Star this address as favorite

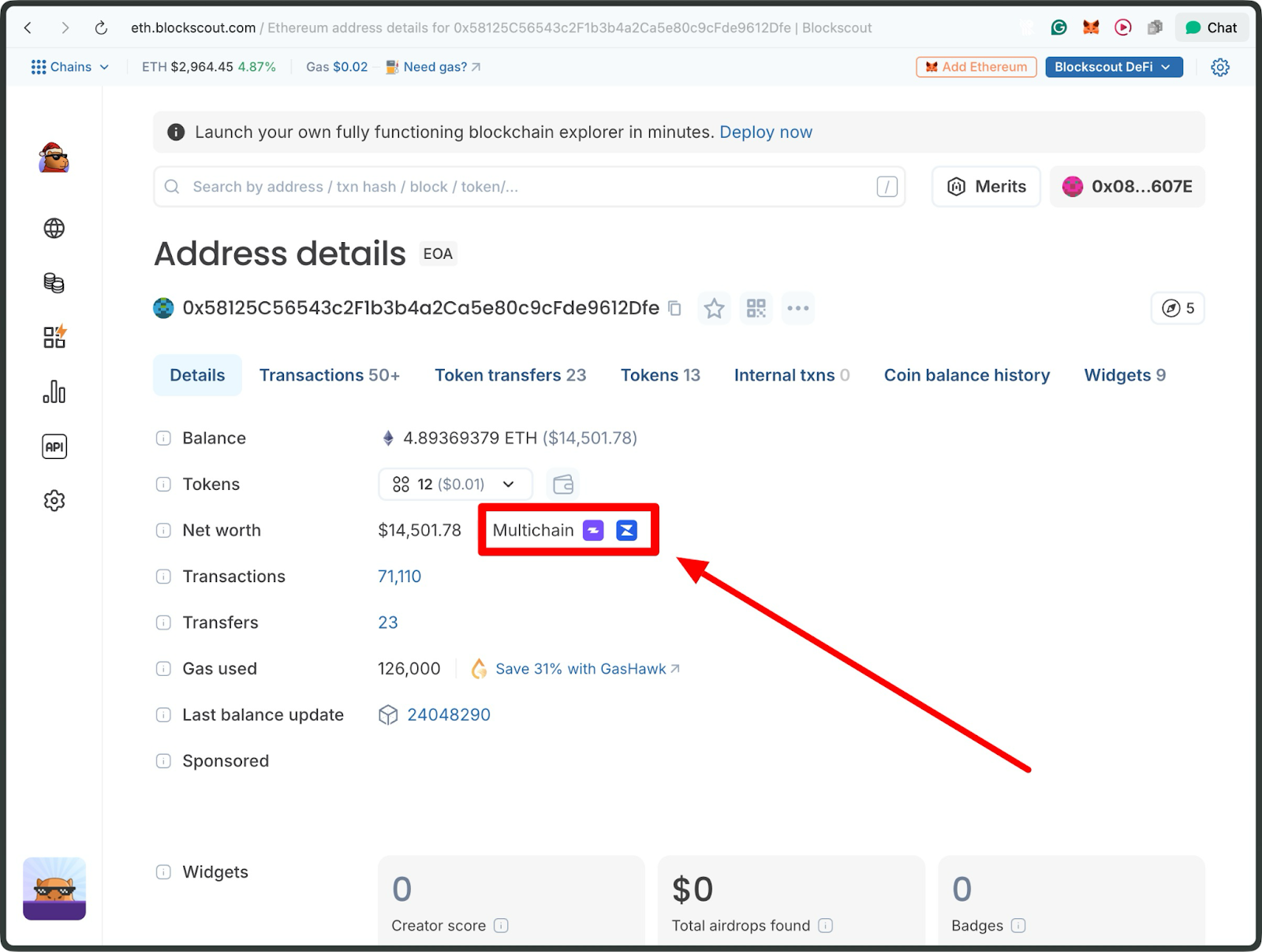(x=714, y=308)
